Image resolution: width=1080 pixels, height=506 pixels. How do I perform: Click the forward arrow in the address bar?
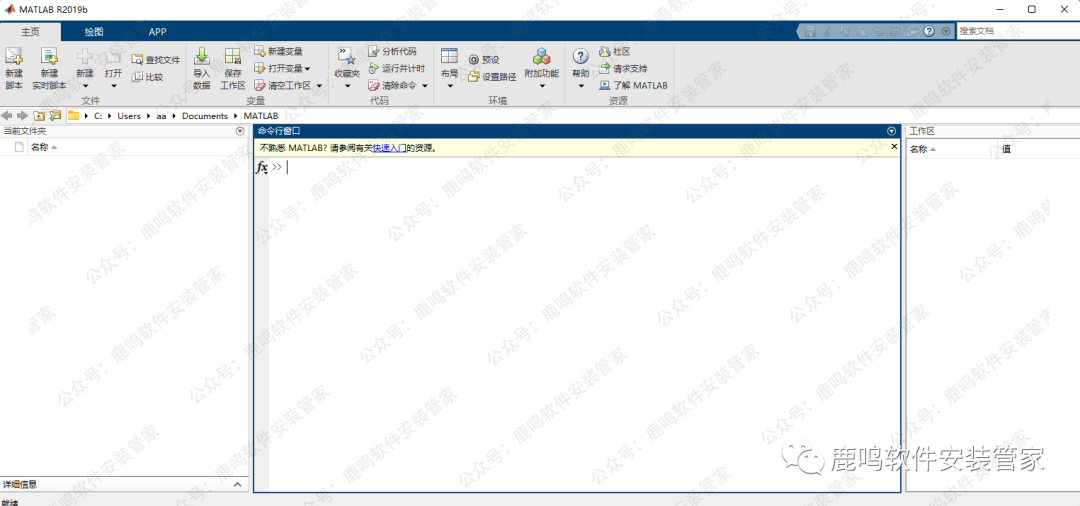[x=22, y=116]
